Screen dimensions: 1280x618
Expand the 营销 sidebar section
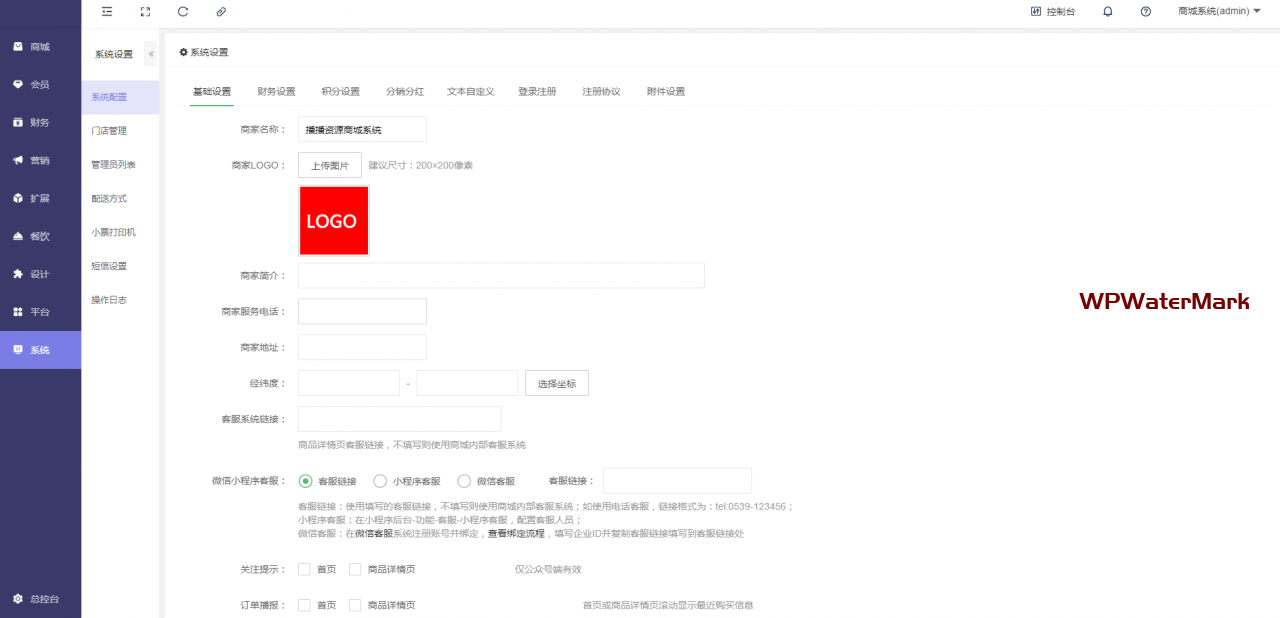40,160
